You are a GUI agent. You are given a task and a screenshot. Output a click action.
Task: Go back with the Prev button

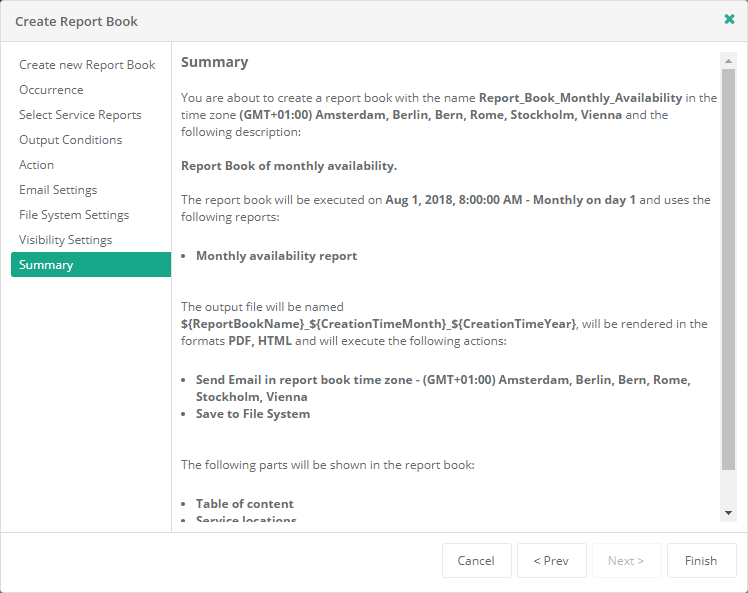click(551, 561)
